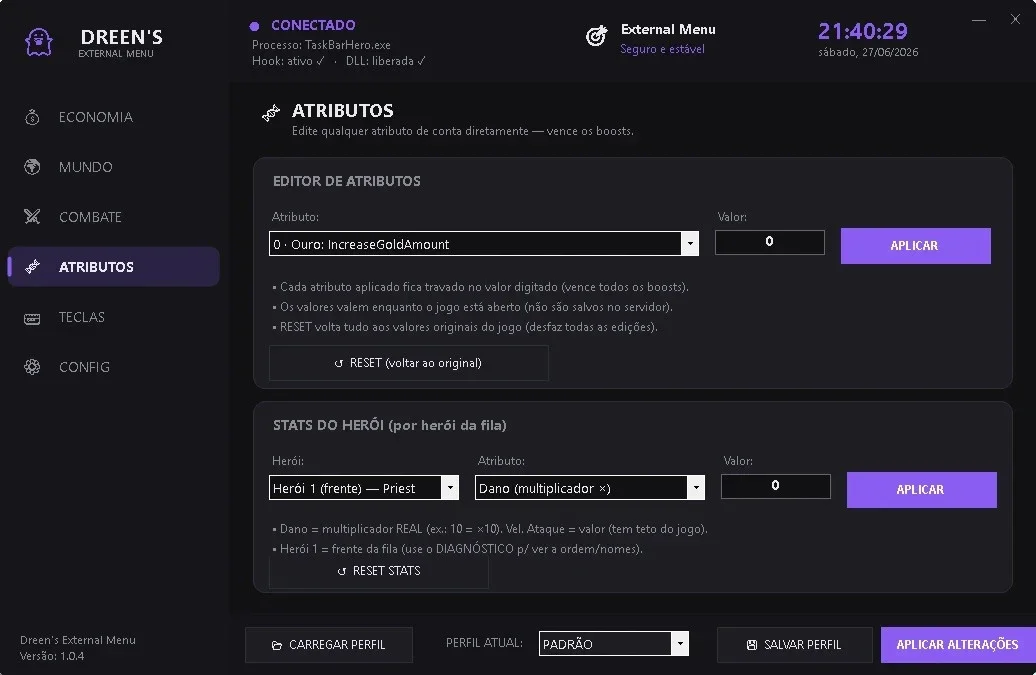Image resolution: width=1036 pixels, height=675 pixels.
Task: Click the Teclas keyboard icon
Action: pos(32,318)
